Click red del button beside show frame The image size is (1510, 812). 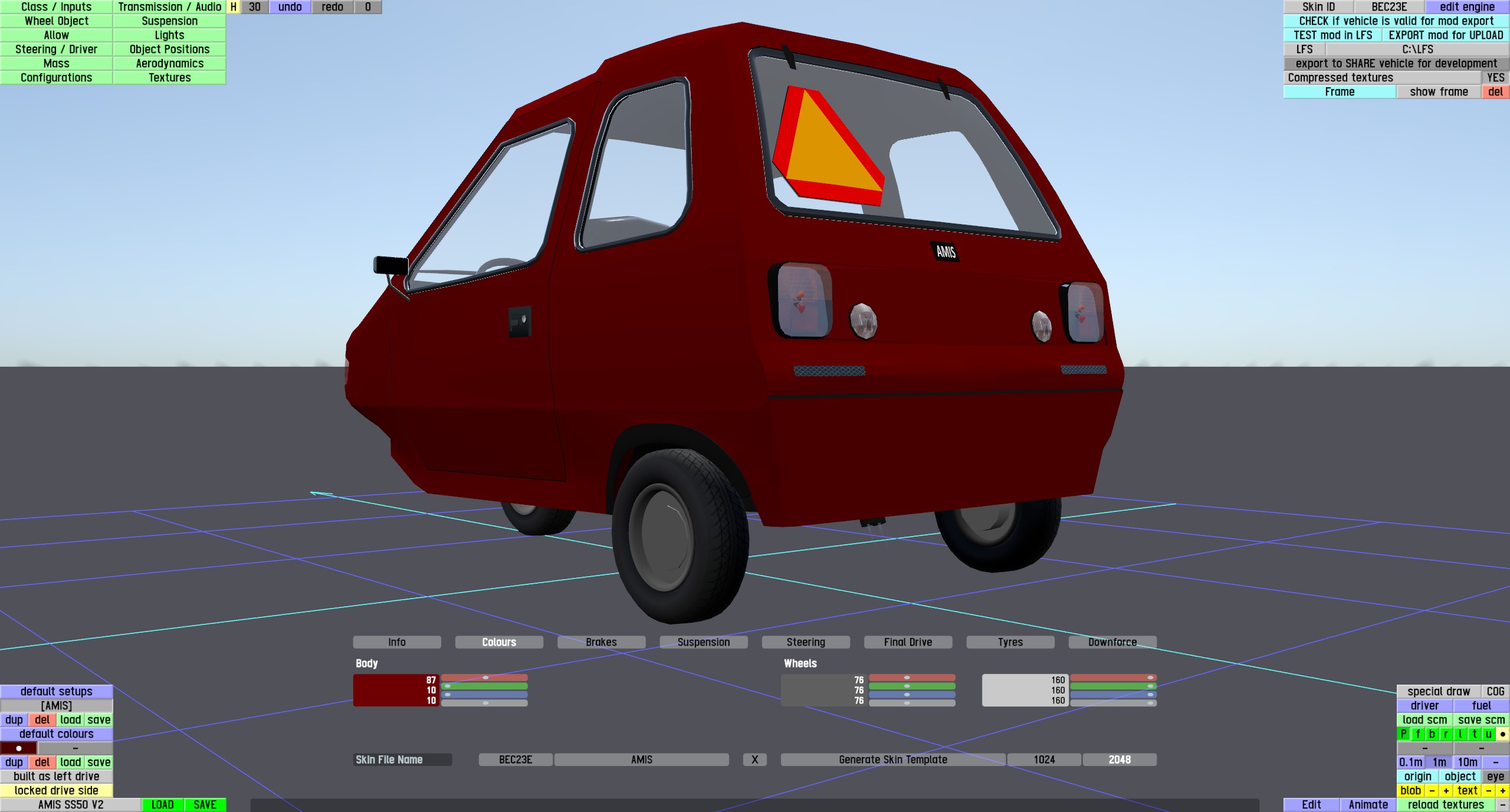(1495, 92)
